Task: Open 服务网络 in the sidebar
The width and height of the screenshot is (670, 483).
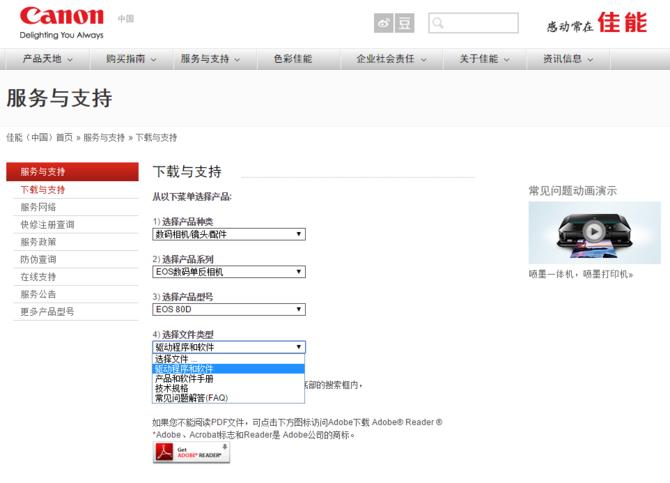Action: (x=38, y=207)
